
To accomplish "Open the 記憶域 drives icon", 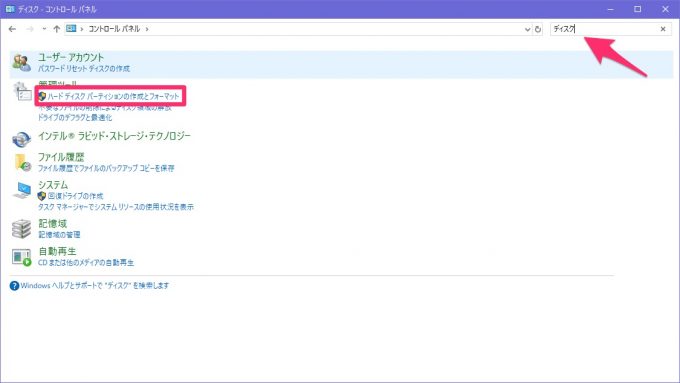I will [x=21, y=229].
